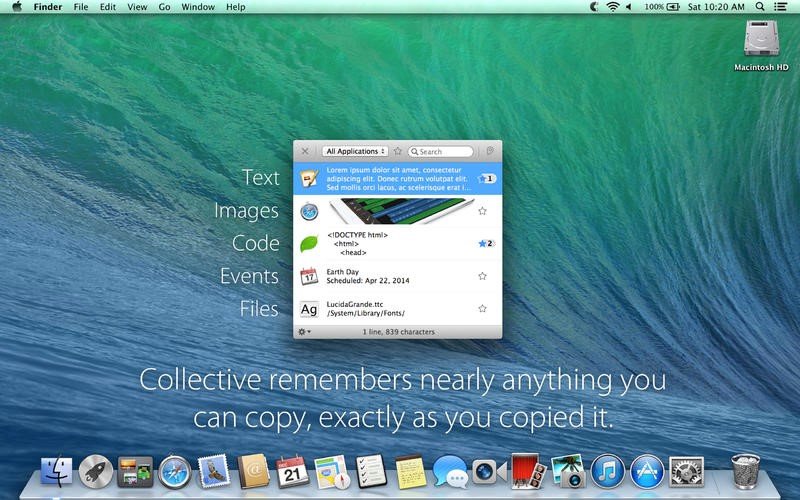Select the Lorem ipsum text clipping
The height and width of the screenshot is (500, 800).
point(397,179)
